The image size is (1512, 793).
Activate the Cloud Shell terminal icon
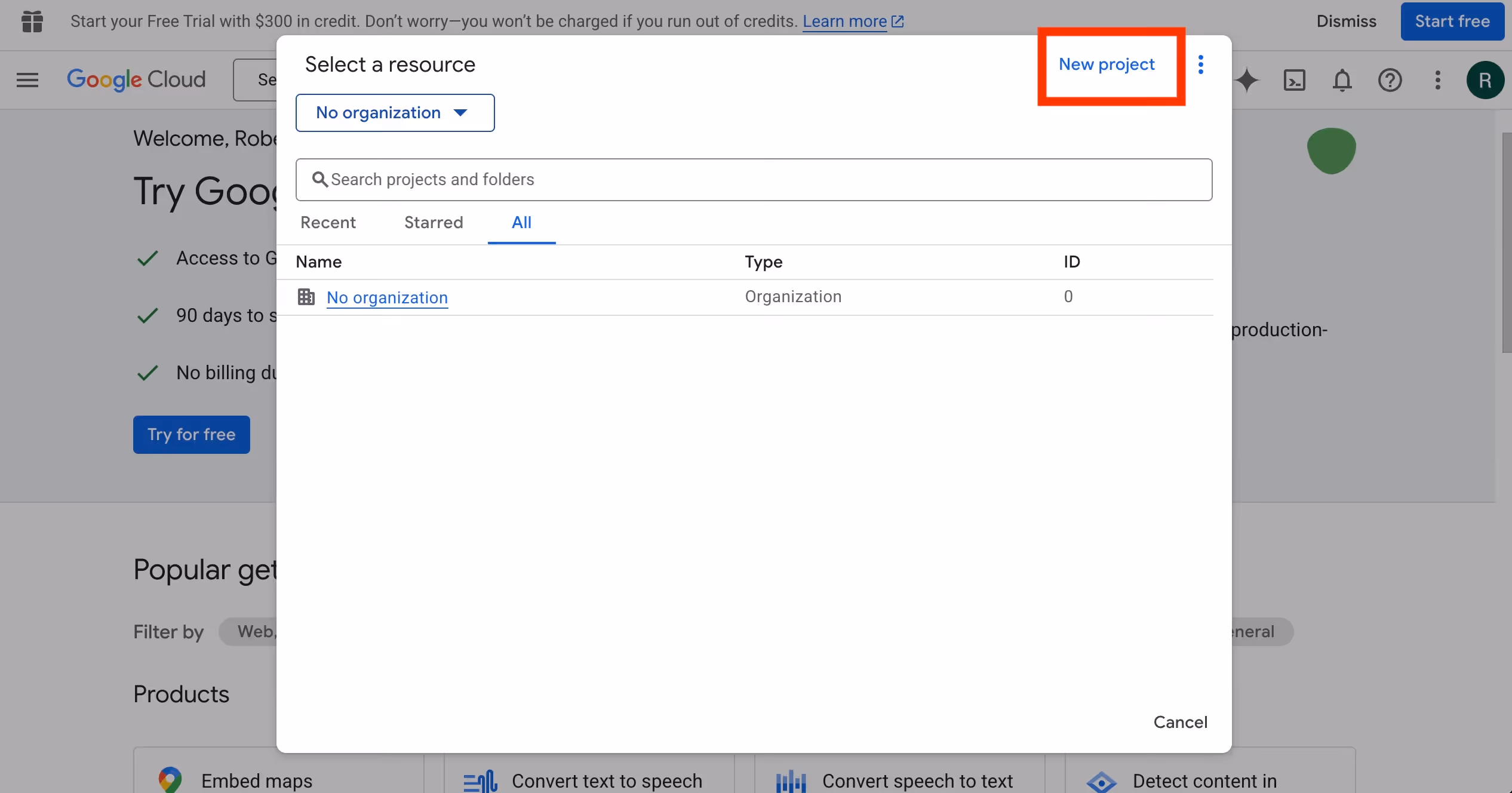(x=1294, y=79)
